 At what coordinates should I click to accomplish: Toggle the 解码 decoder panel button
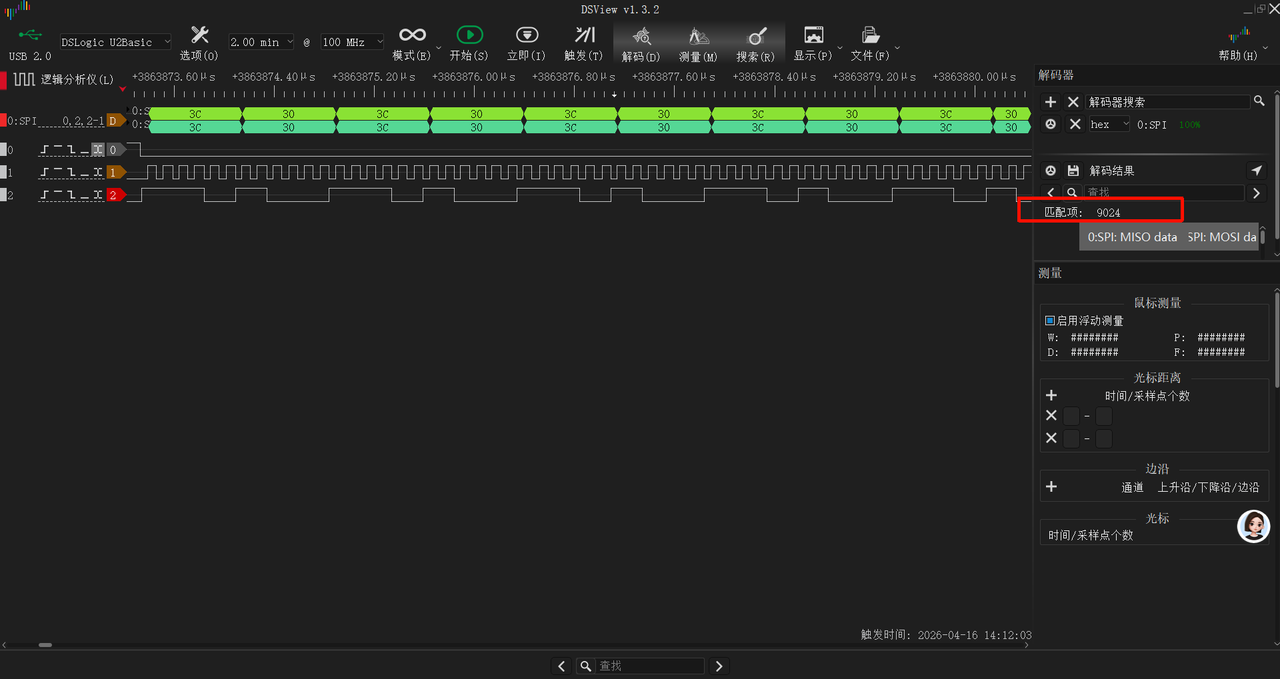pos(640,41)
